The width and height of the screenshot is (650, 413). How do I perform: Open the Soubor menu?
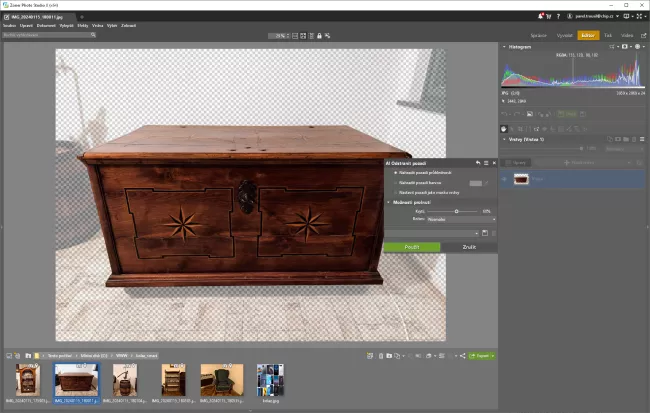click(x=8, y=25)
